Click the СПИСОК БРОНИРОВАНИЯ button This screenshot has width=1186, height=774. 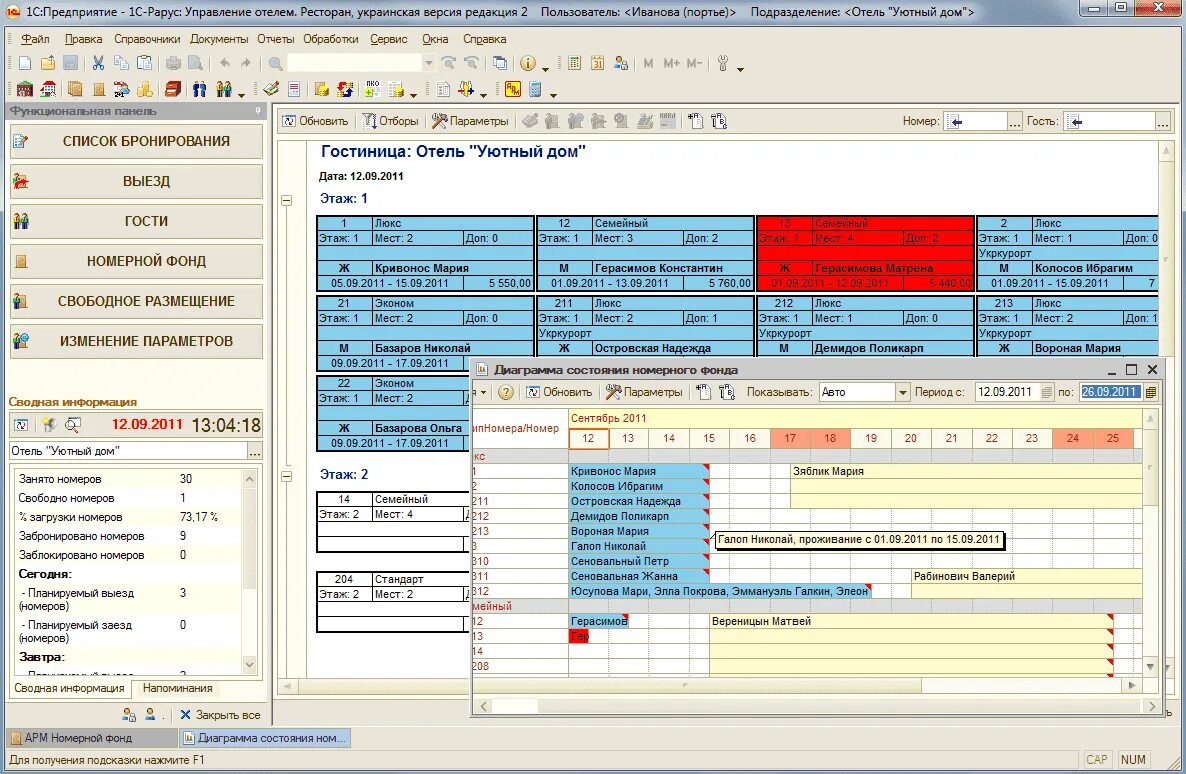click(x=136, y=141)
